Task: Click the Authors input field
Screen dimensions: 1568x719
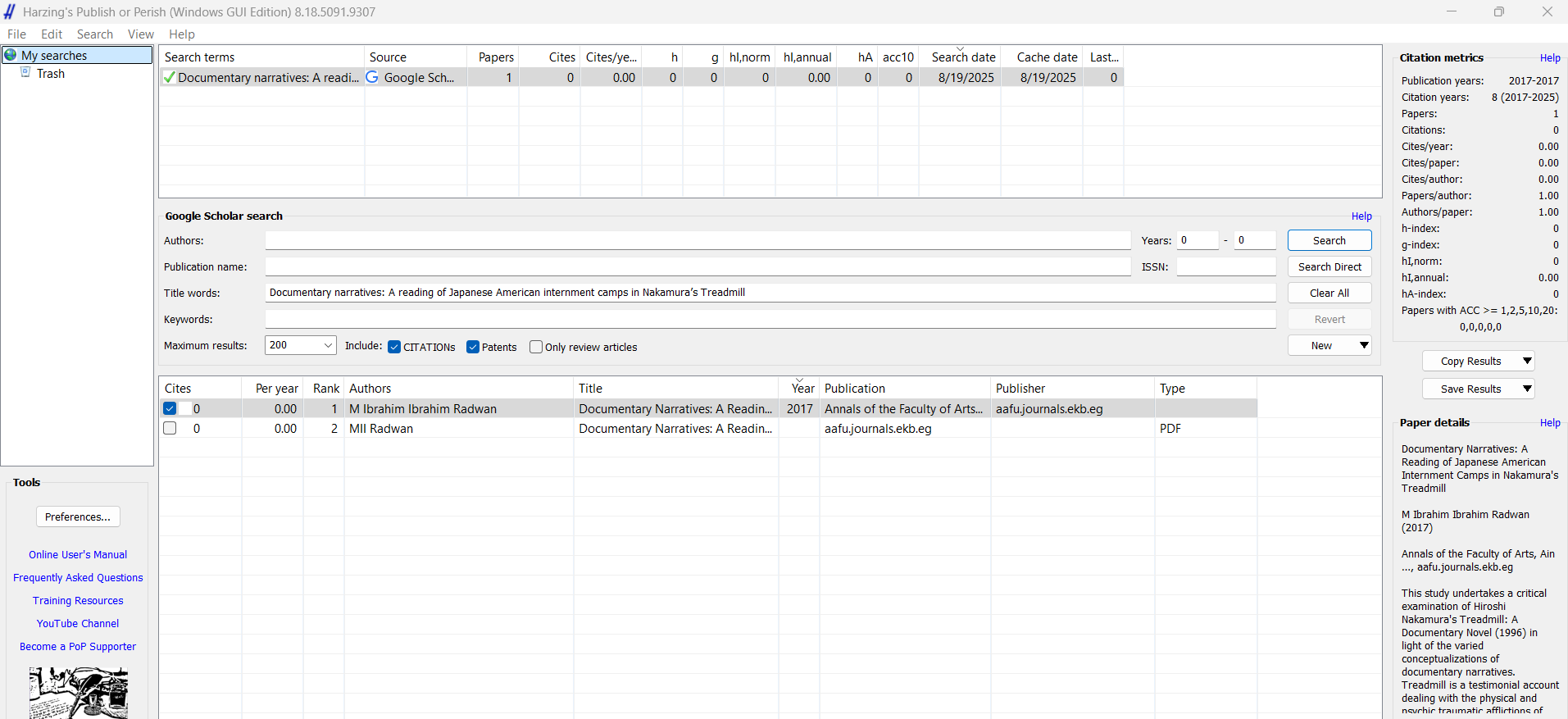Action: tap(698, 240)
